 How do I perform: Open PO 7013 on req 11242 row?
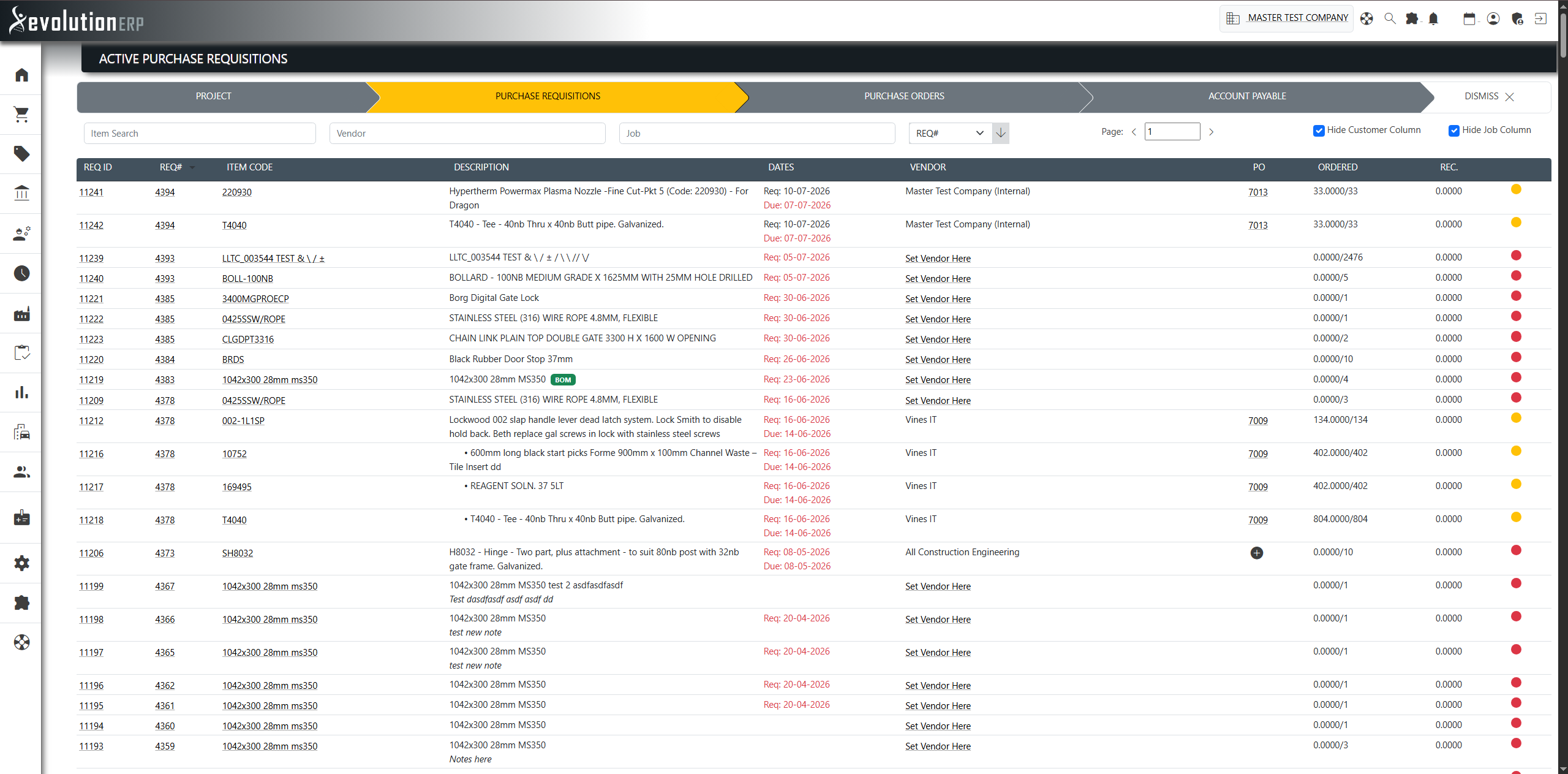click(1258, 226)
